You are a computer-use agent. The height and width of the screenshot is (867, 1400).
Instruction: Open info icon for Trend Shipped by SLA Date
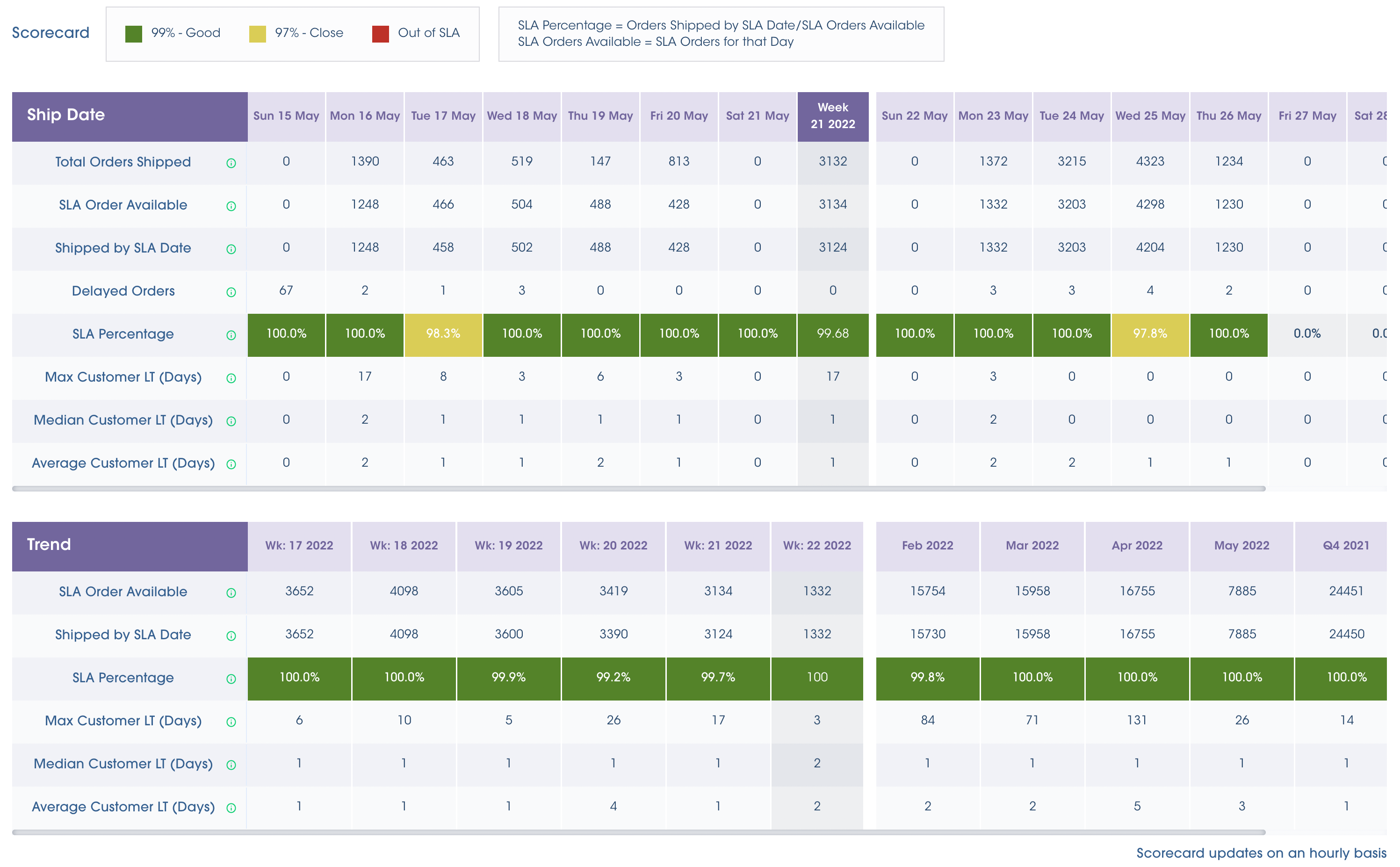click(231, 636)
